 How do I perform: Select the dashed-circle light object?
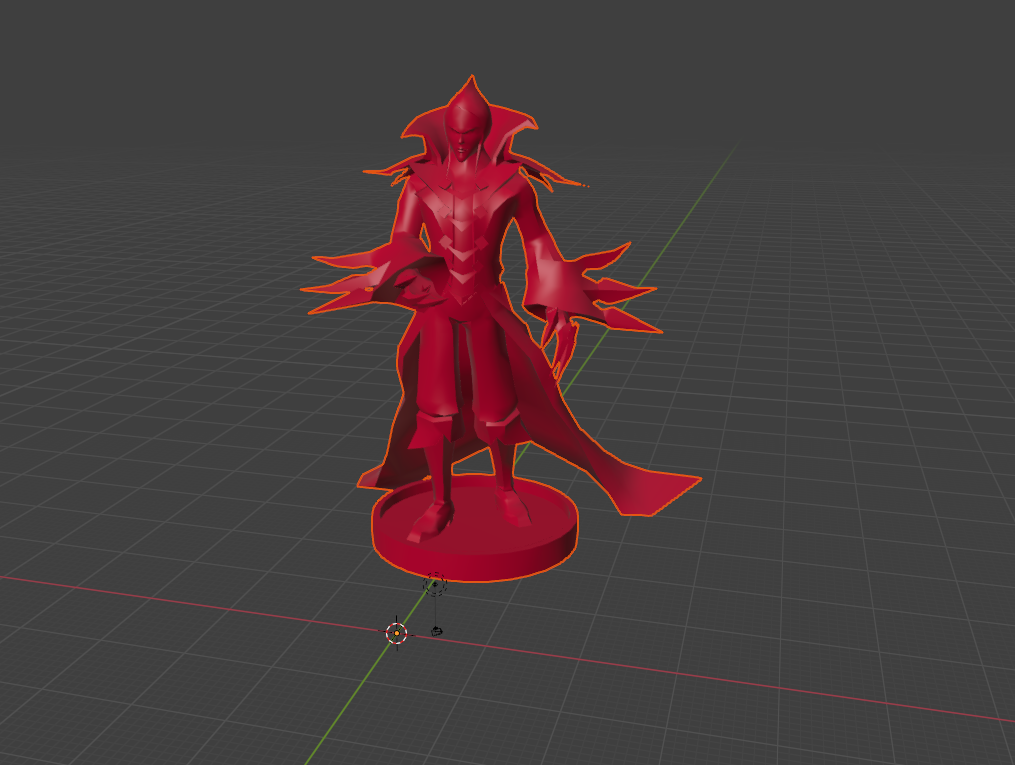[435, 584]
